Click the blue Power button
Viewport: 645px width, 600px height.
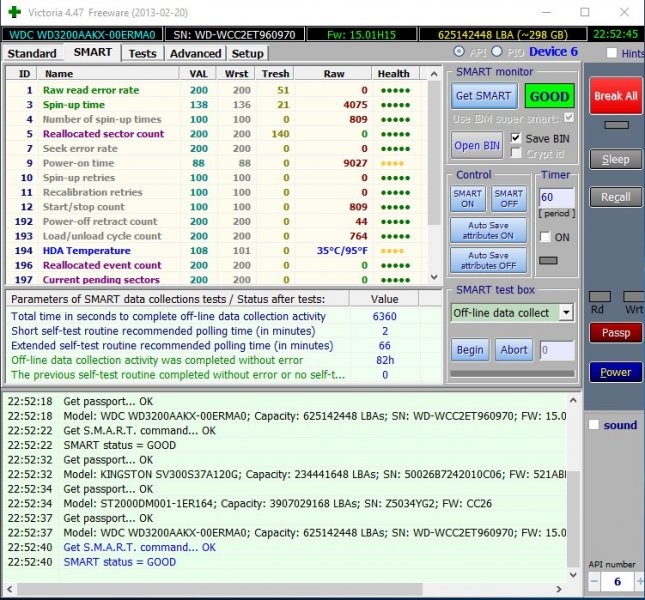615,372
